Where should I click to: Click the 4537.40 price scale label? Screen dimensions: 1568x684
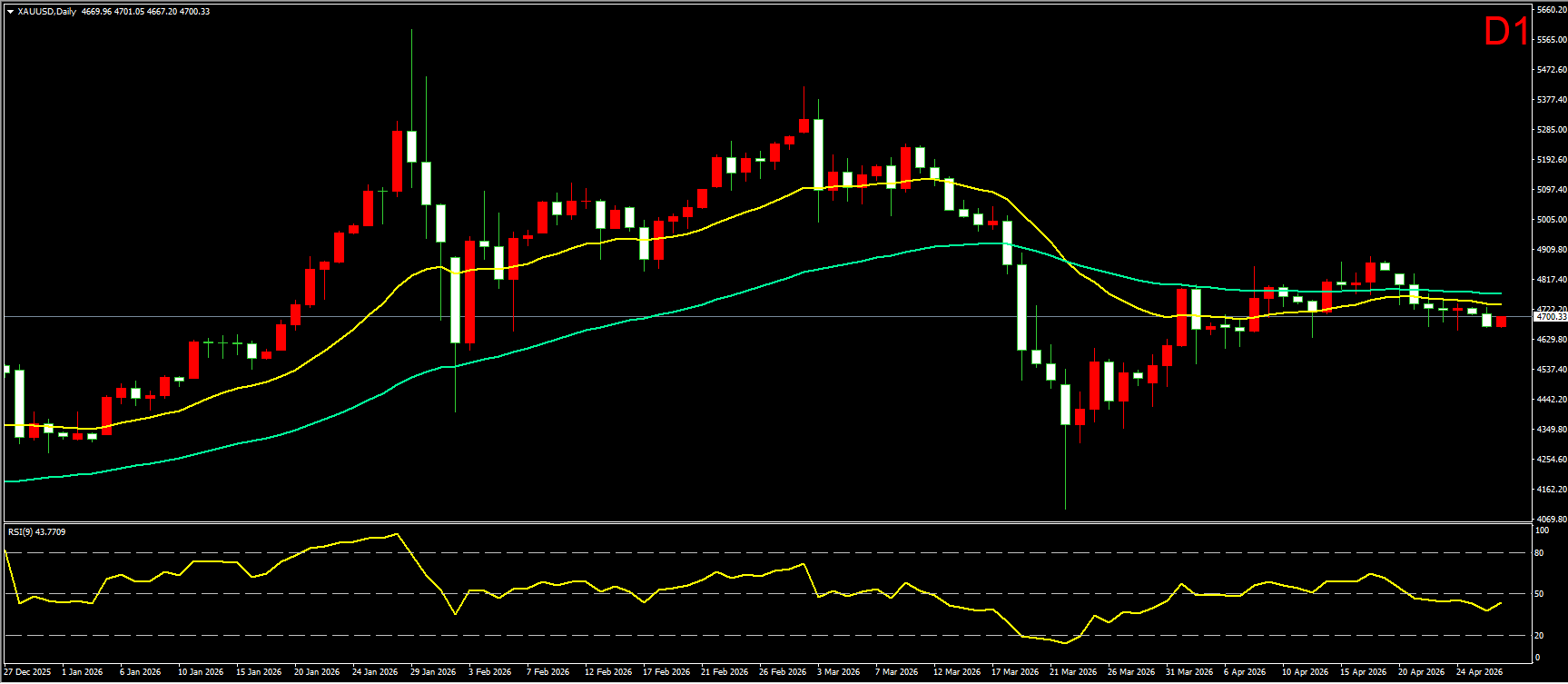point(1550,370)
